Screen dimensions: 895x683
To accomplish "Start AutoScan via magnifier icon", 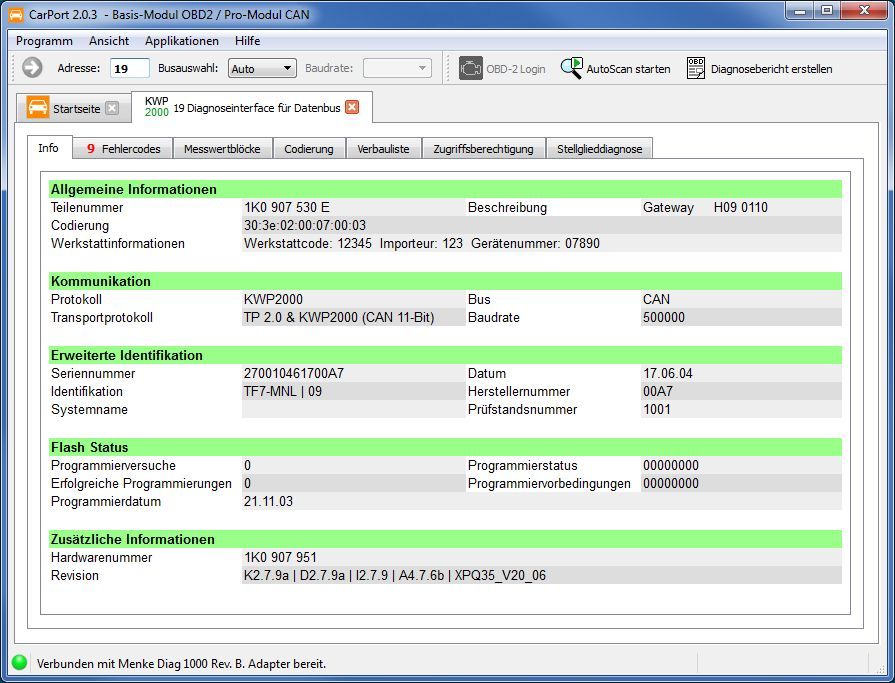I will 571,68.
